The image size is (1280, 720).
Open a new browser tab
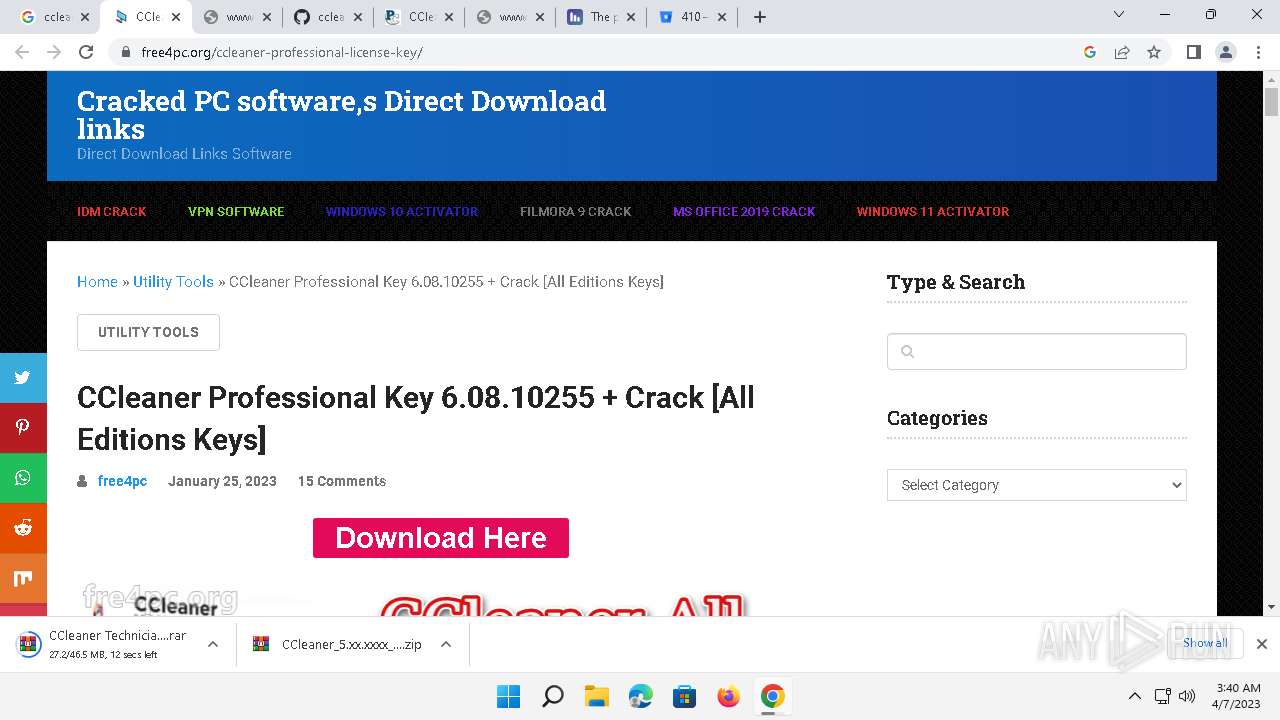coord(760,17)
